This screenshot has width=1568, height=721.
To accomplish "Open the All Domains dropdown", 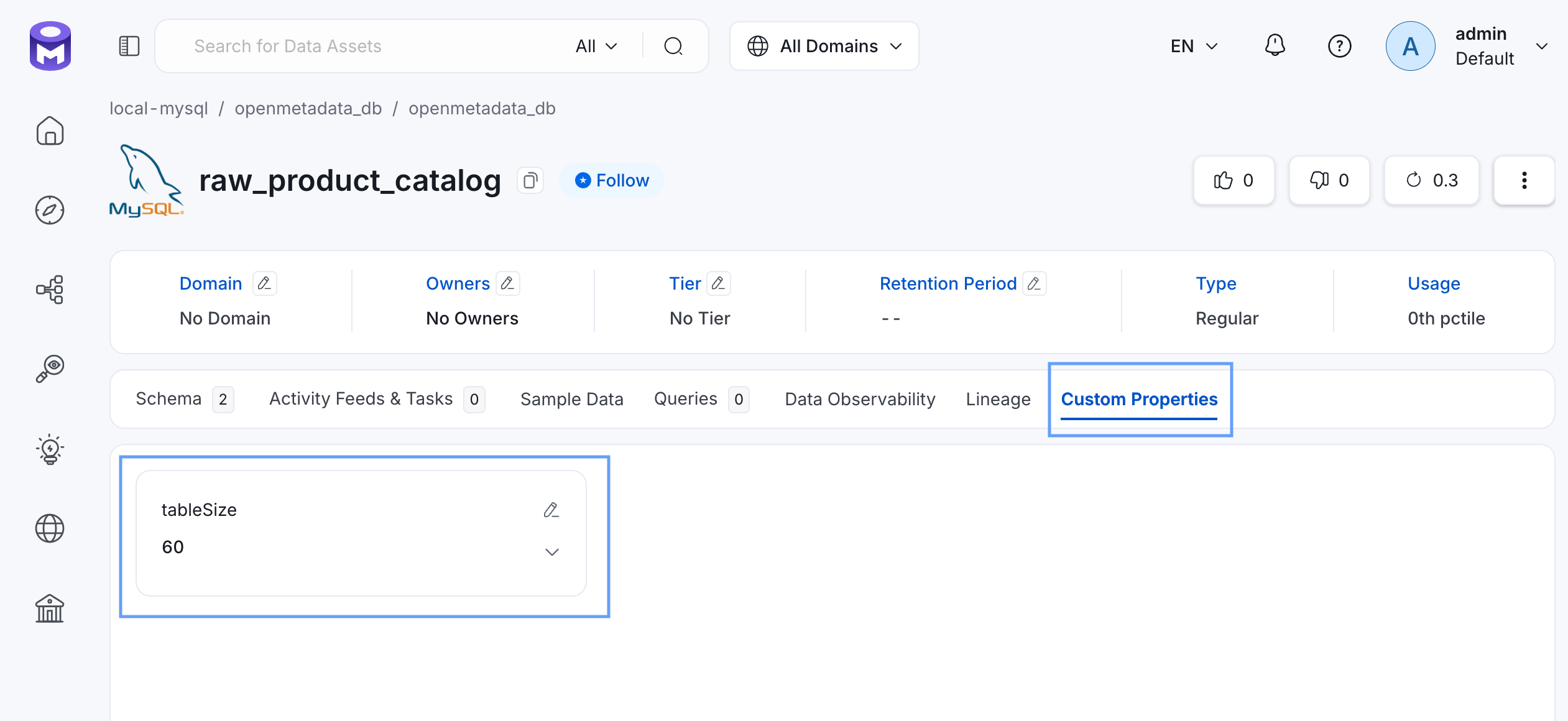I will point(824,45).
